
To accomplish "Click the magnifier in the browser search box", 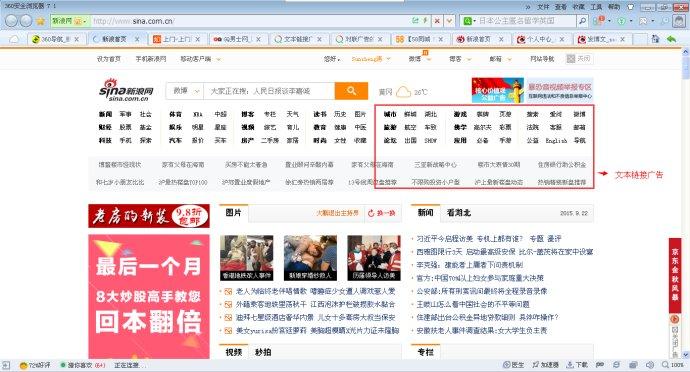I will point(582,21).
